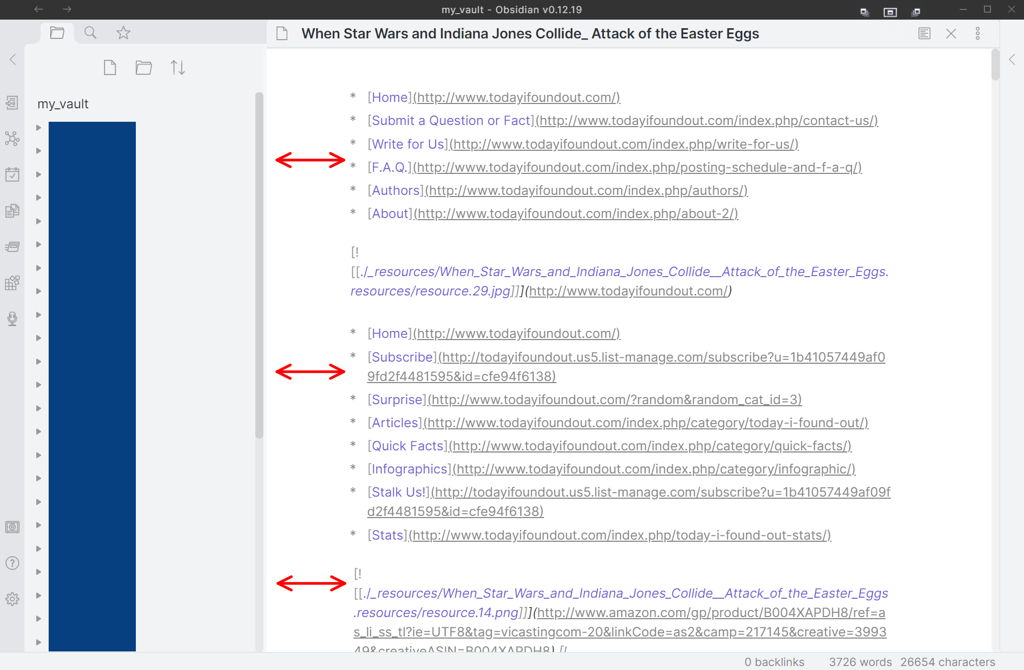Screen dimensions: 1024x670
Task: Toggle preview mode for the note
Action: pos(924,33)
